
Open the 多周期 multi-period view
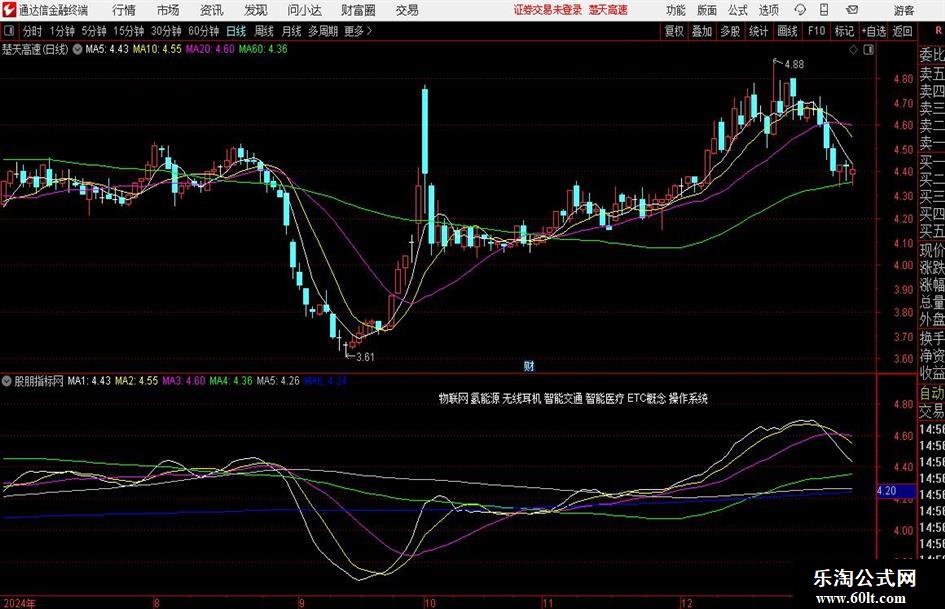[323, 31]
